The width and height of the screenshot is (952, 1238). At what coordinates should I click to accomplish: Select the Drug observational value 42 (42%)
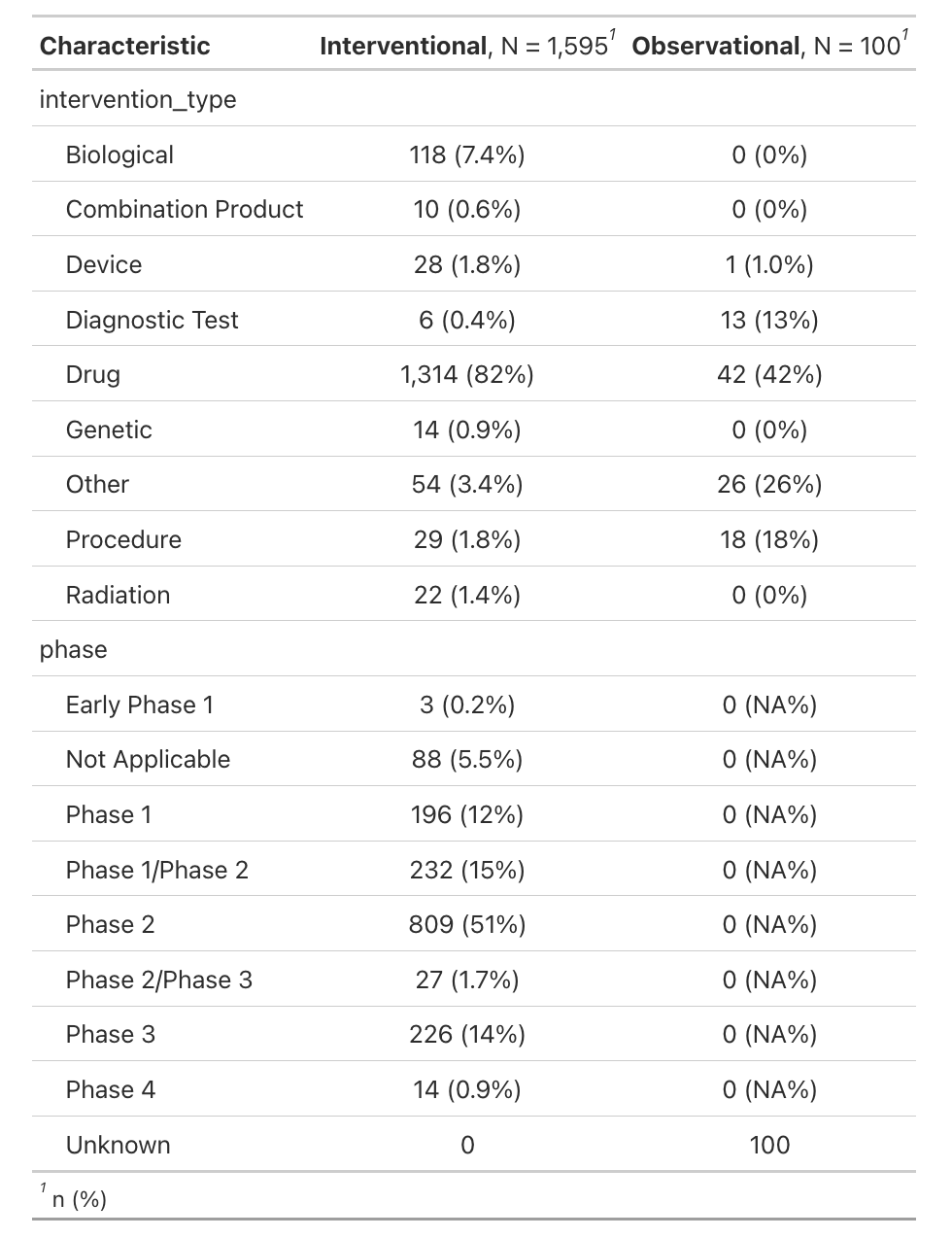(769, 375)
